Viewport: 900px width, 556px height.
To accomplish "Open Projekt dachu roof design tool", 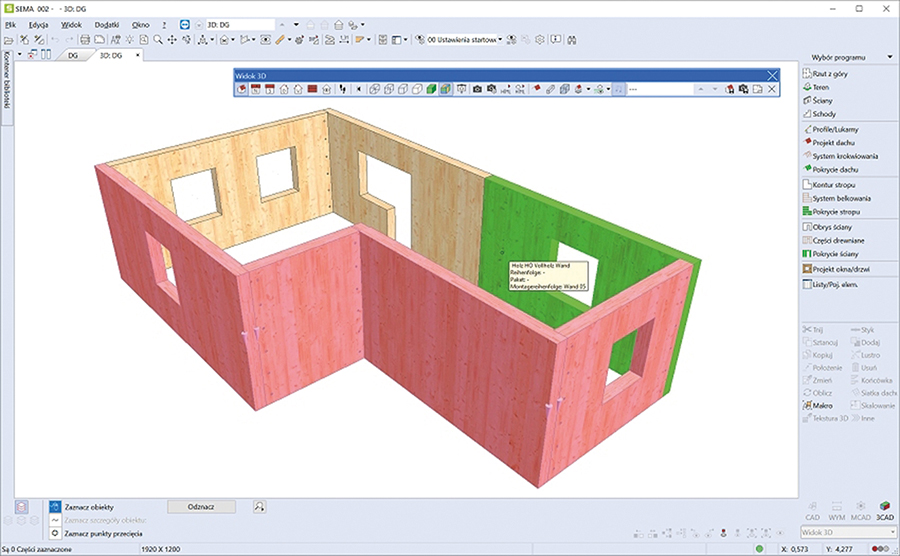I will point(834,143).
